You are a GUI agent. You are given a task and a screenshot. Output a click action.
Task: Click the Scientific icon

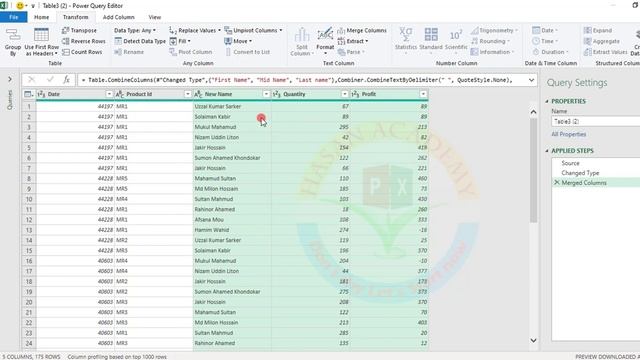(456, 35)
